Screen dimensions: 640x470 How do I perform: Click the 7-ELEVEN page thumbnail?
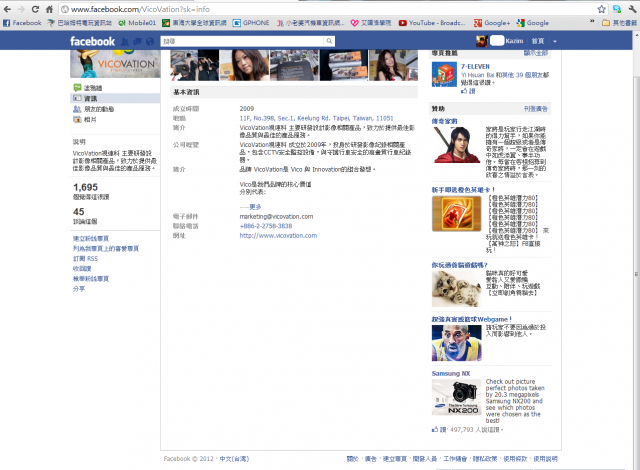(x=444, y=75)
